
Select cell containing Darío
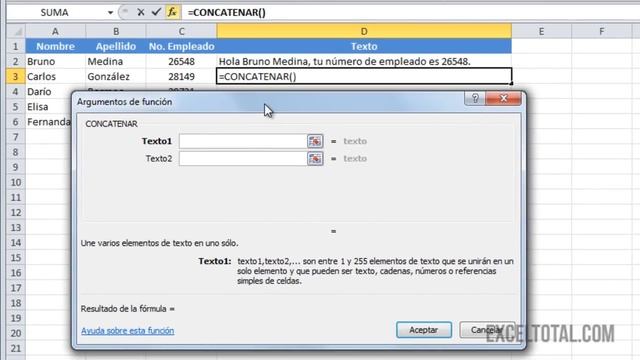48,91
